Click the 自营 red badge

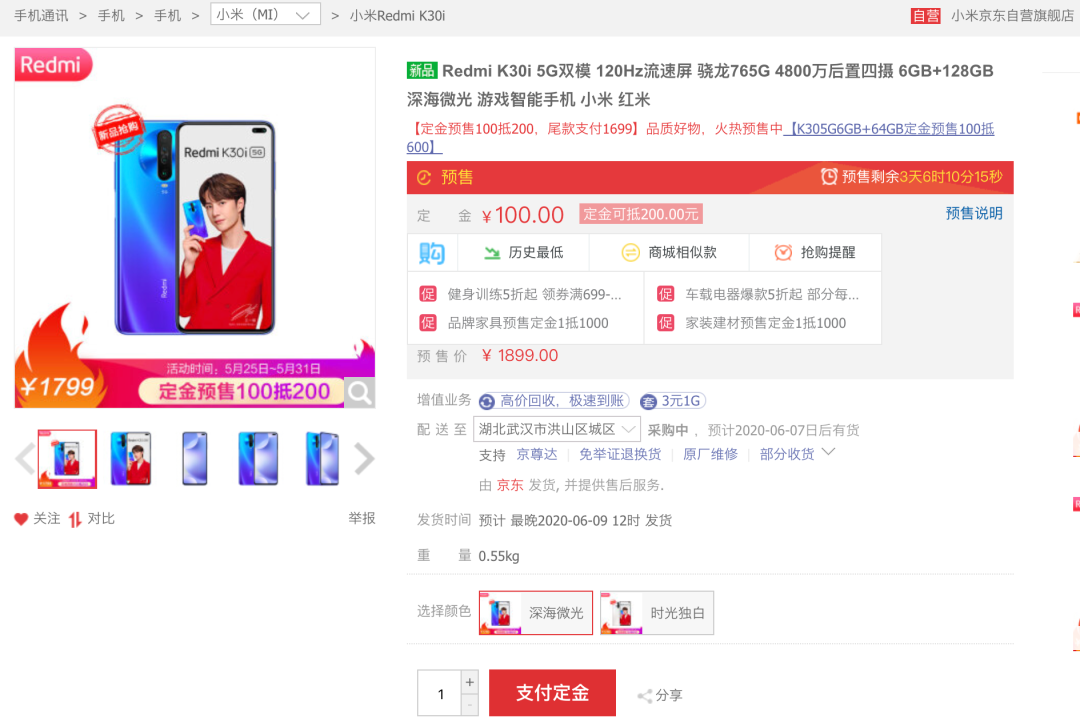(x=925, y=16)
